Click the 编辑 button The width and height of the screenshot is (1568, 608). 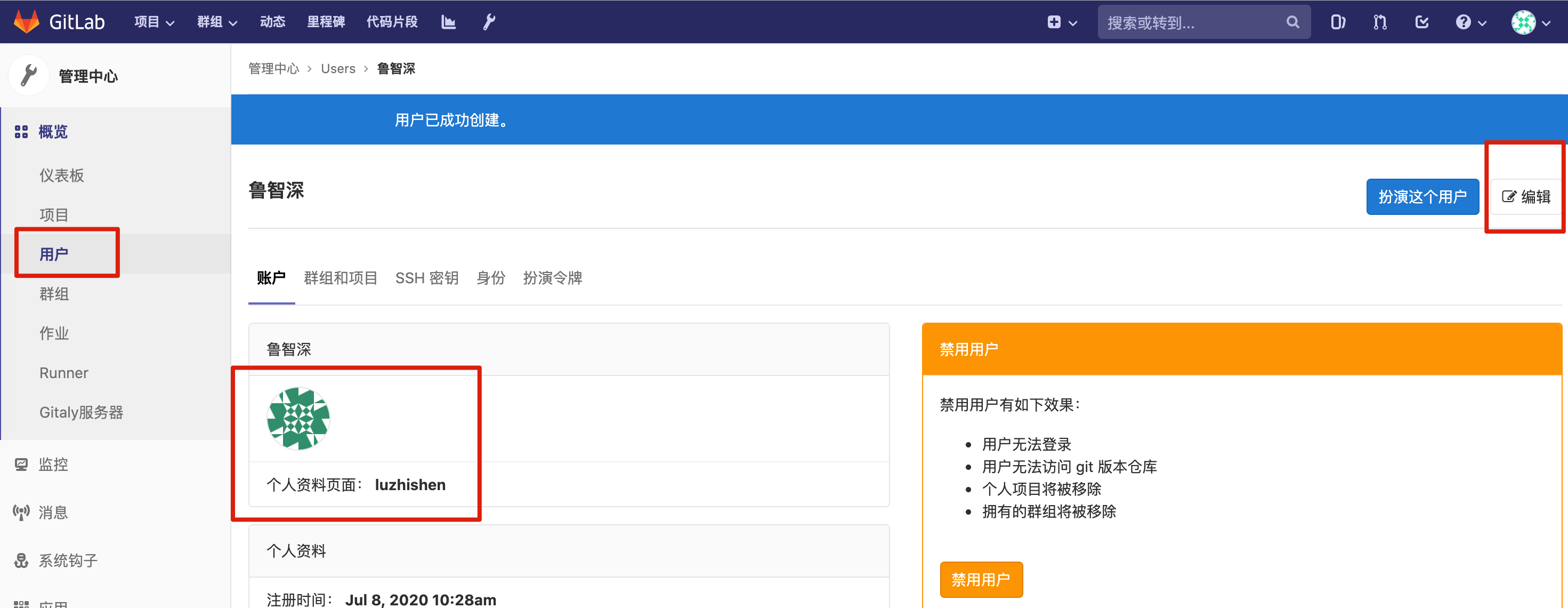click(1526, 197)
